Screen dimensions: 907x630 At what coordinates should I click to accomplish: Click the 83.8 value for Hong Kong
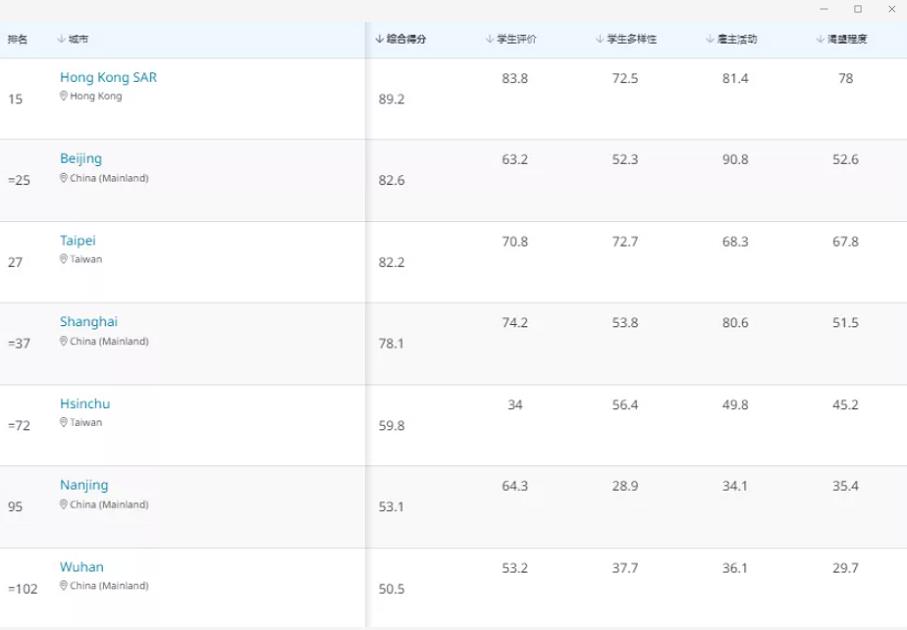pos(515,79)
